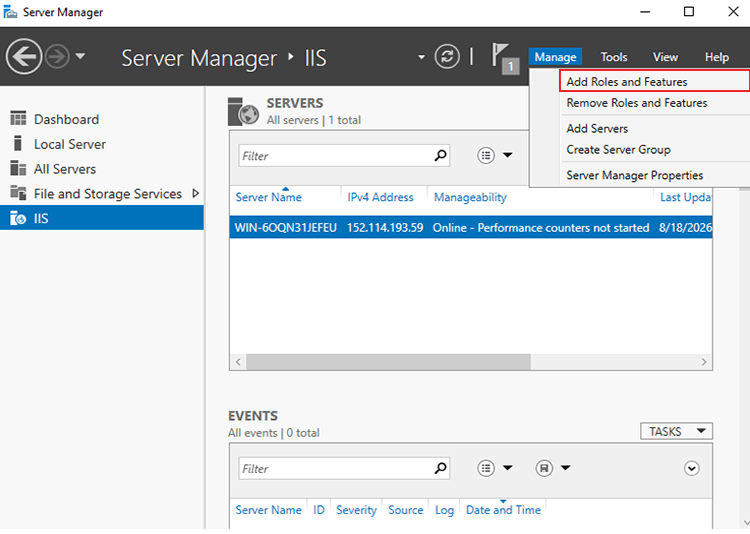The image size is (750, 534).
Task: Click the forward navigation arrow
Action: point(57,57)
